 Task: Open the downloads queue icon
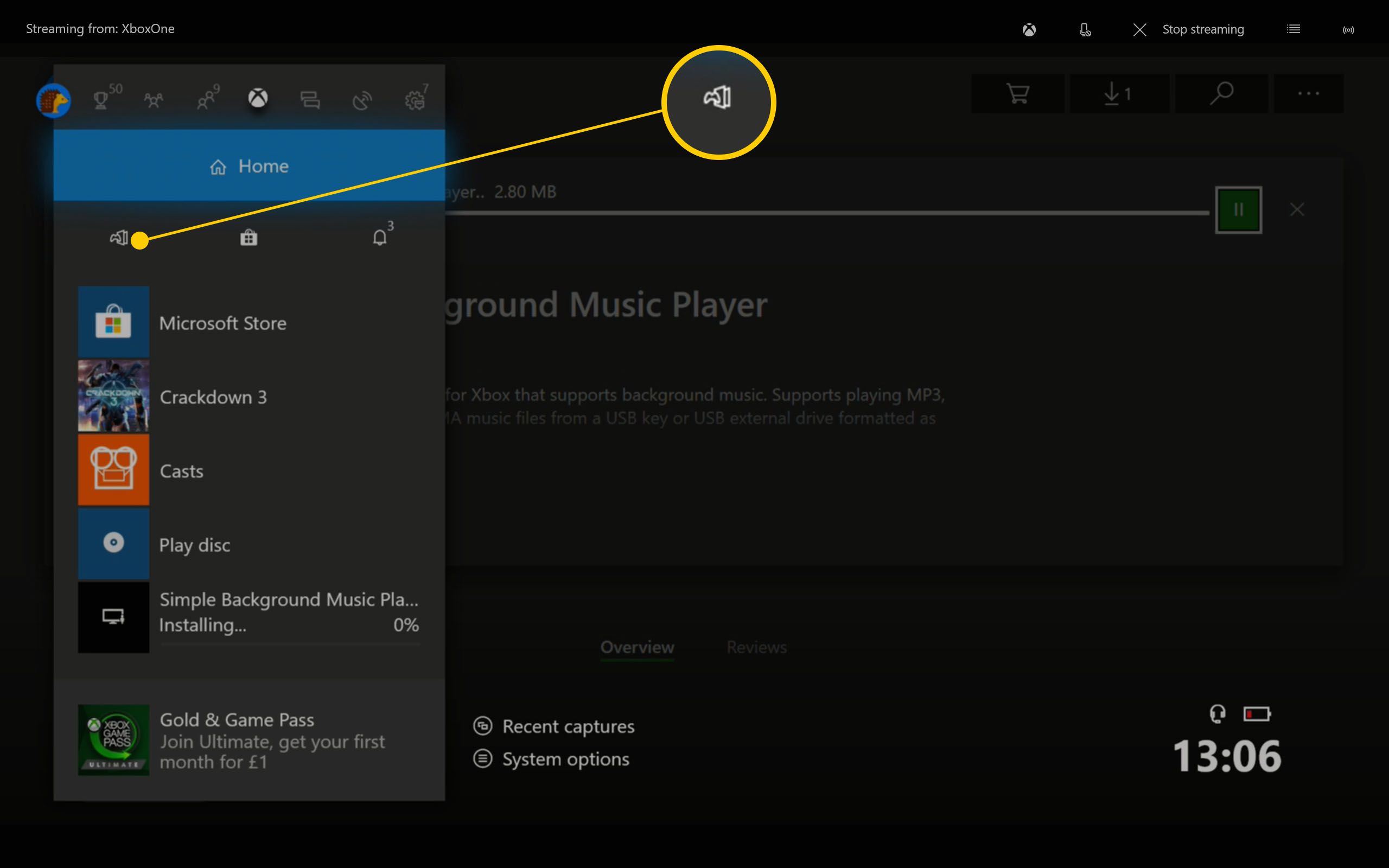coord(1119,93)
